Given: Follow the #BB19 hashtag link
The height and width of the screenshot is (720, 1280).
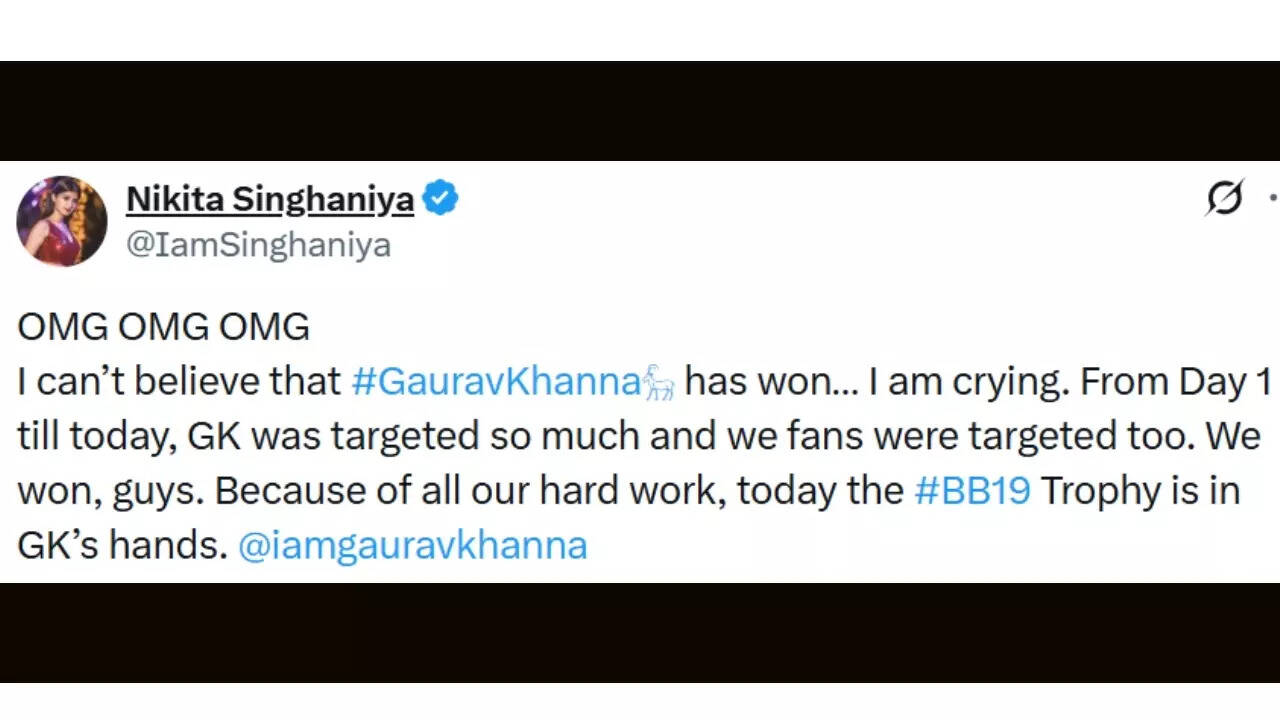Looking at the screenshot, I should (x=972, y=491).
